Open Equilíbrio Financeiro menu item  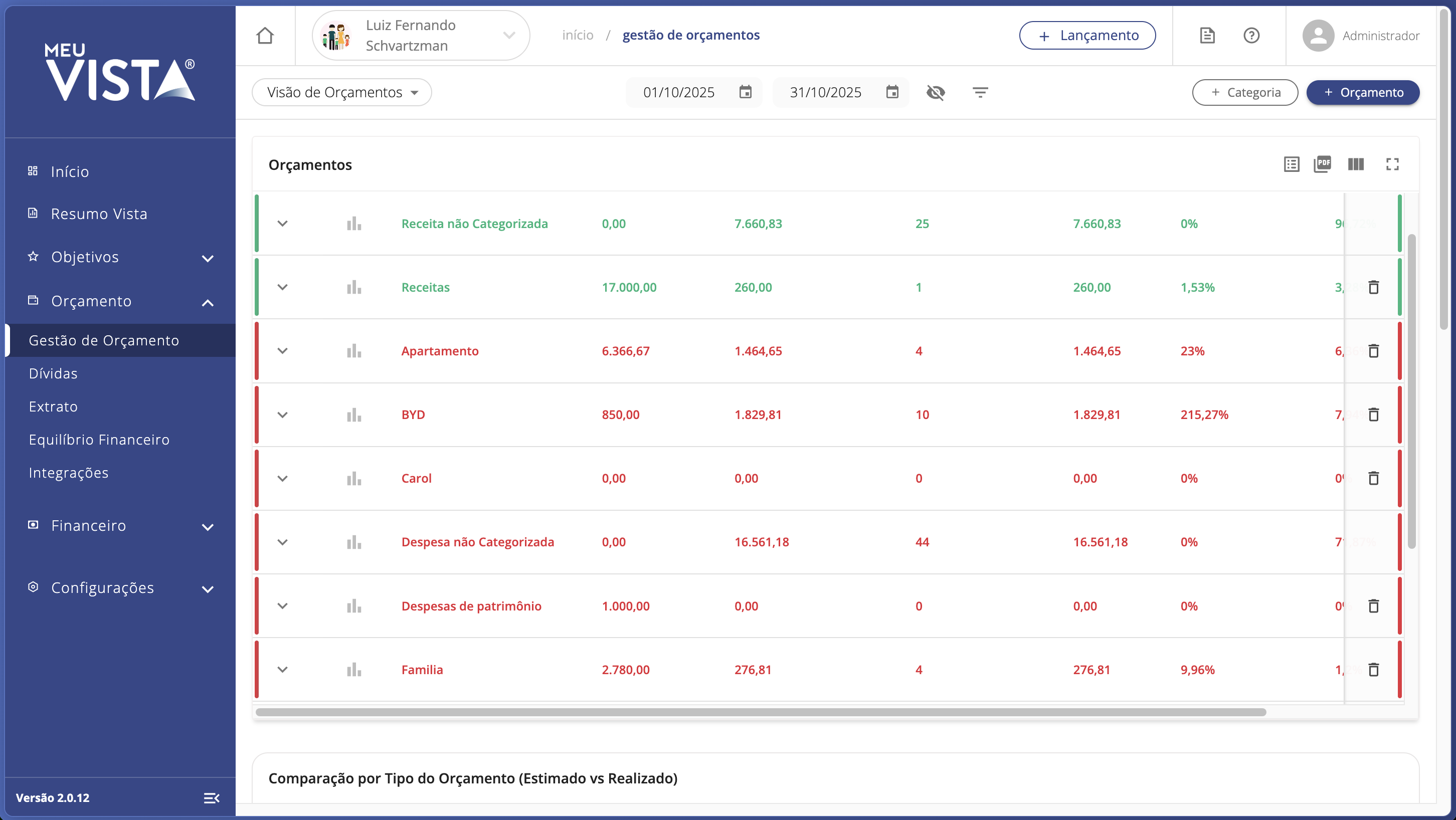click(99, 440)
